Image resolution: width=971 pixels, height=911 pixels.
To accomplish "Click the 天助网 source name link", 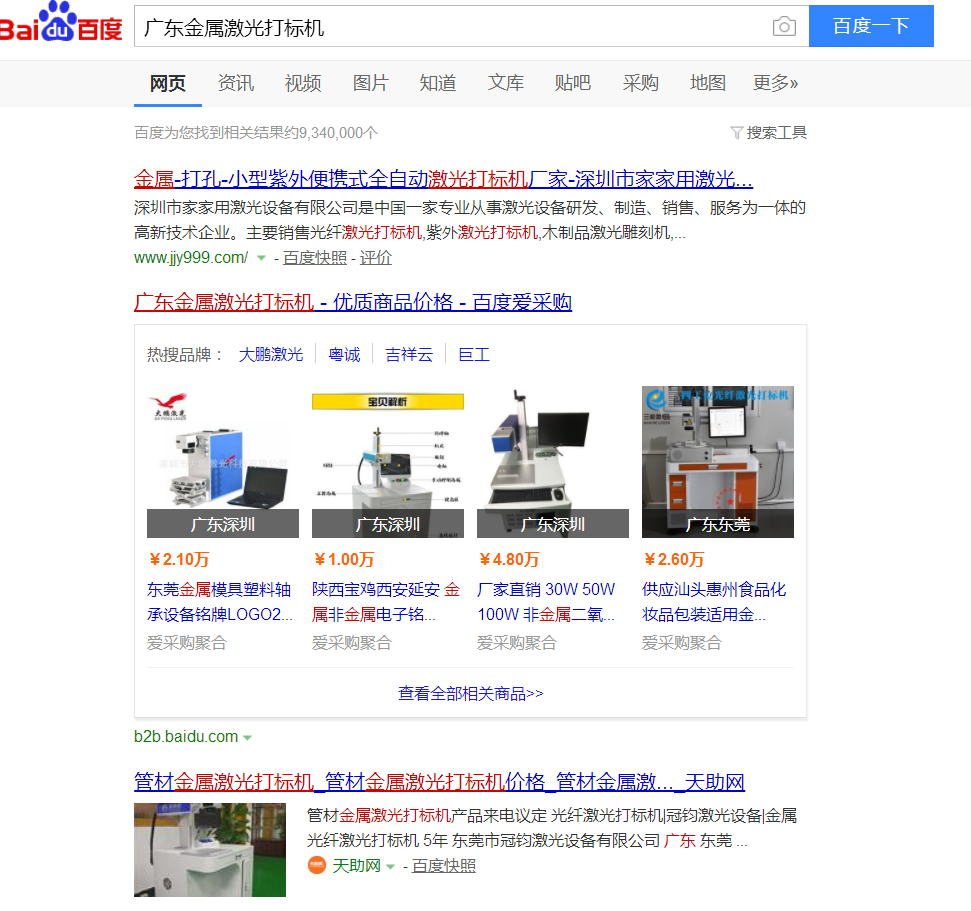I will click(356, 866).
